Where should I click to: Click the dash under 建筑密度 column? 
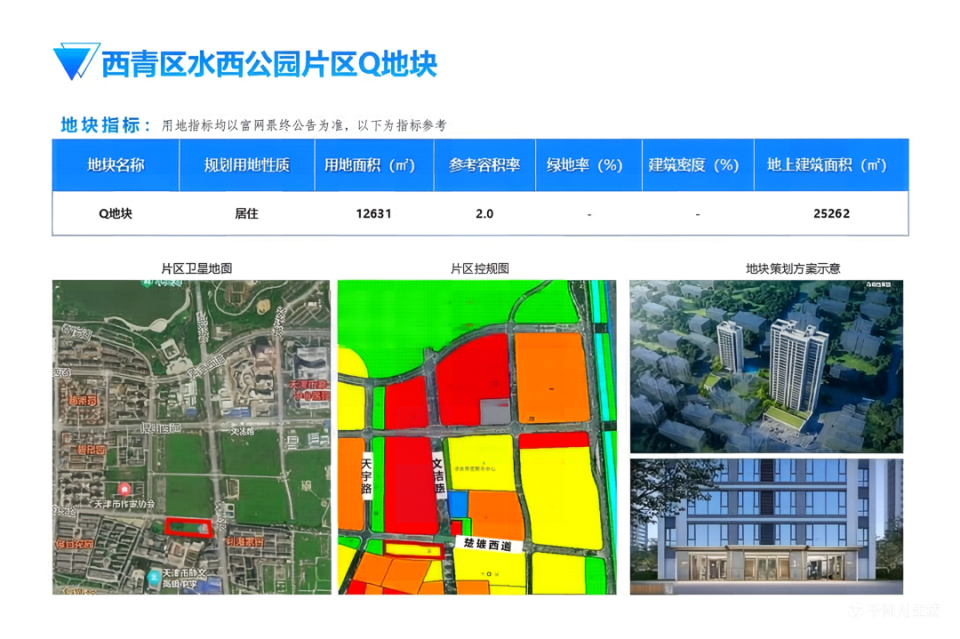coord(697,214)
